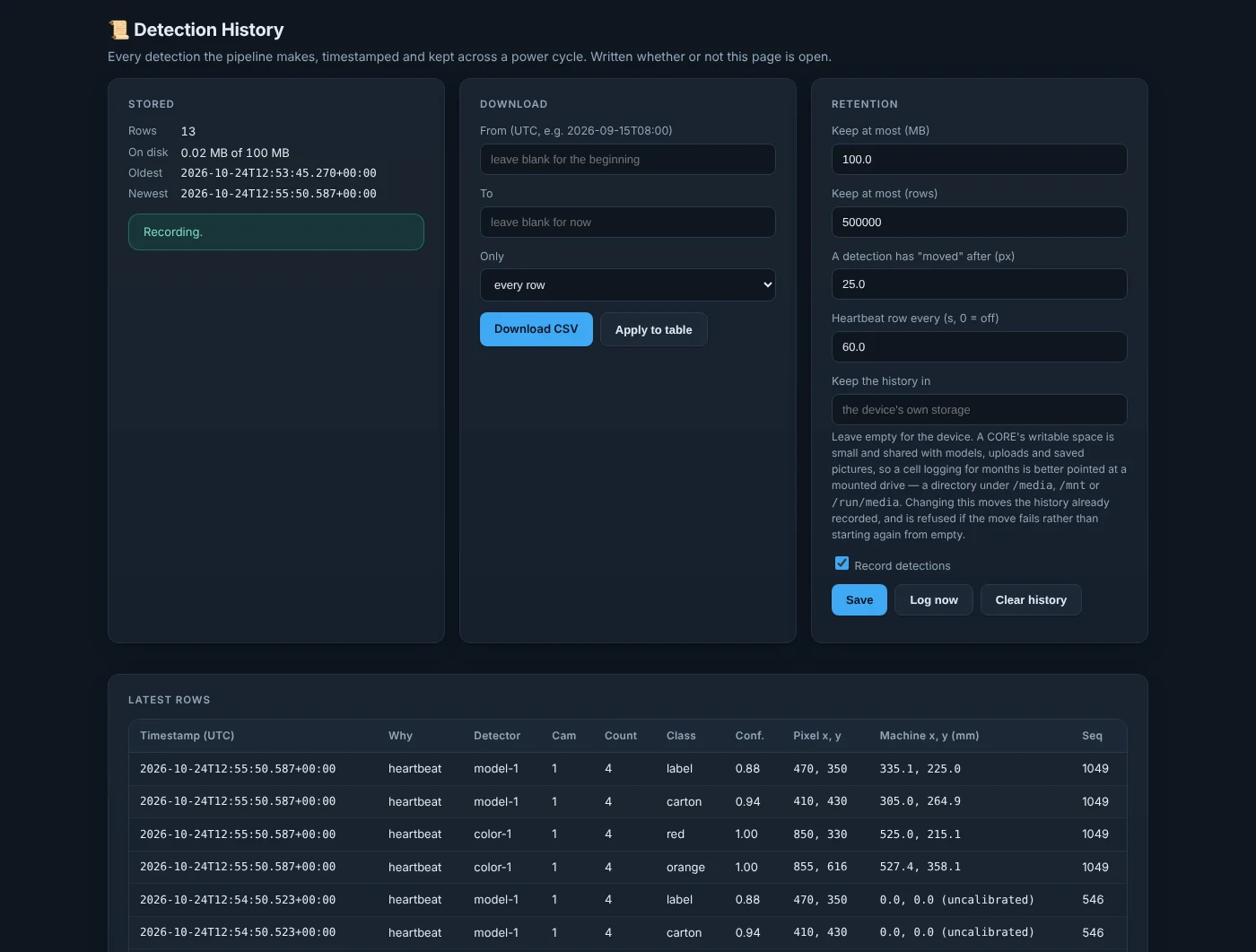Click the Why column header

(x=400, y=736)
